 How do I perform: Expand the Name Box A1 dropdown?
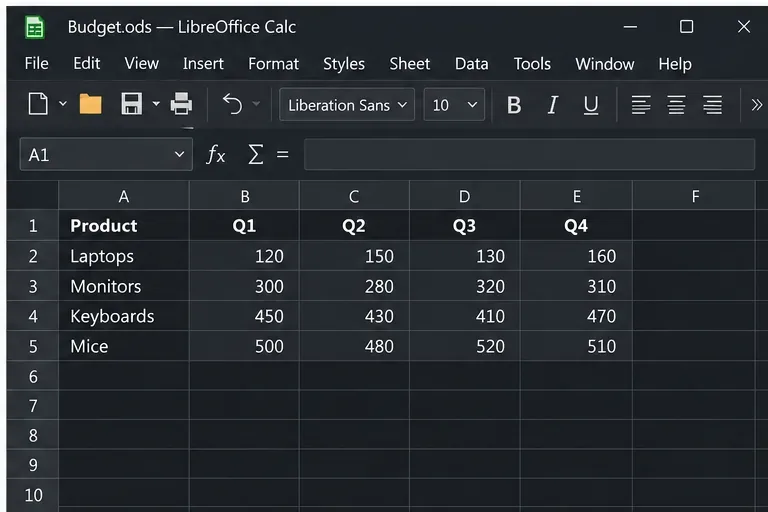click(x=179, y=154)
